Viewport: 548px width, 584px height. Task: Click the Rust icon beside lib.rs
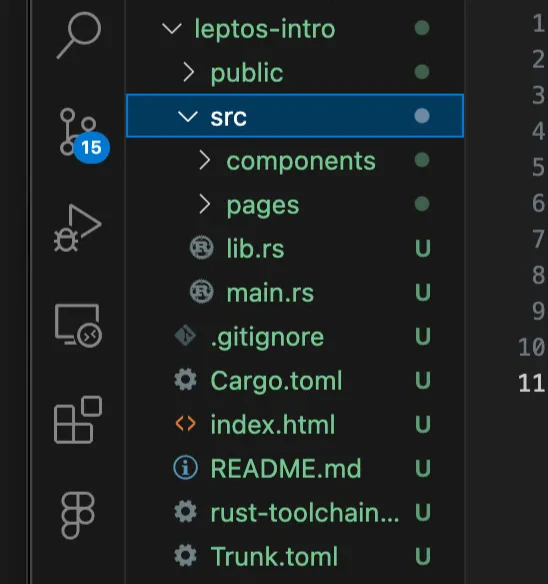coord(202,248)
